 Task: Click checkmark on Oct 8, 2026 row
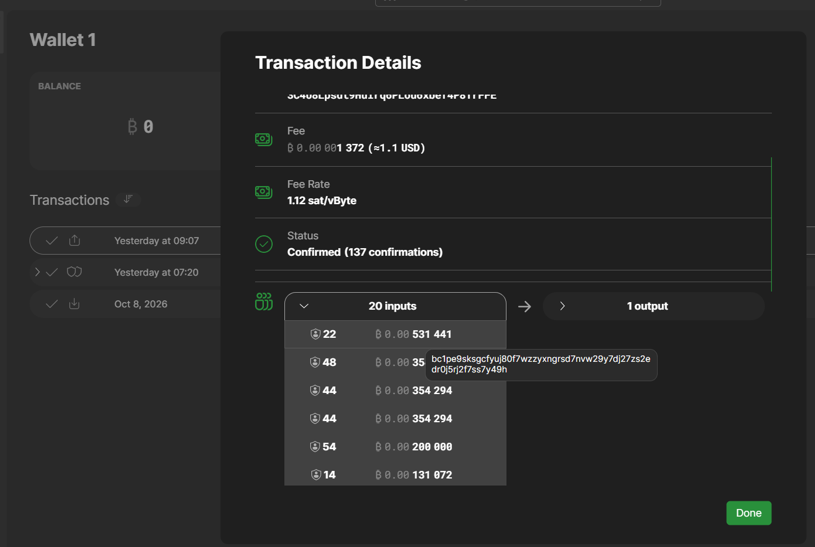[x=51, y=304]
